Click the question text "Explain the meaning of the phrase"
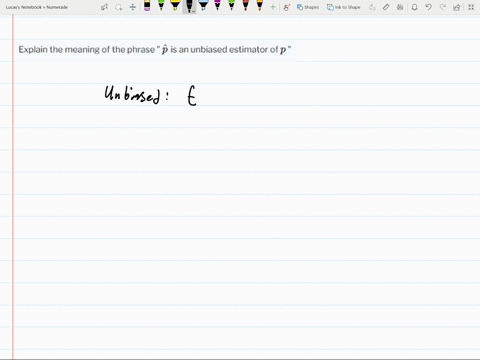The image size is (480, 360). (x=87, y=50)
